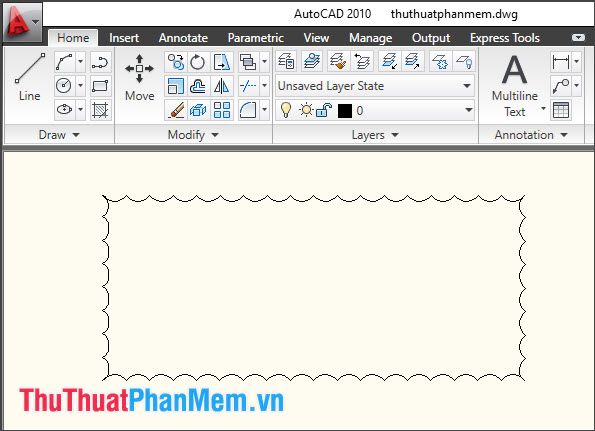Open the AutoCAD application menu button
This screenshot has height=431, width=595.
(x=22, y=22)
